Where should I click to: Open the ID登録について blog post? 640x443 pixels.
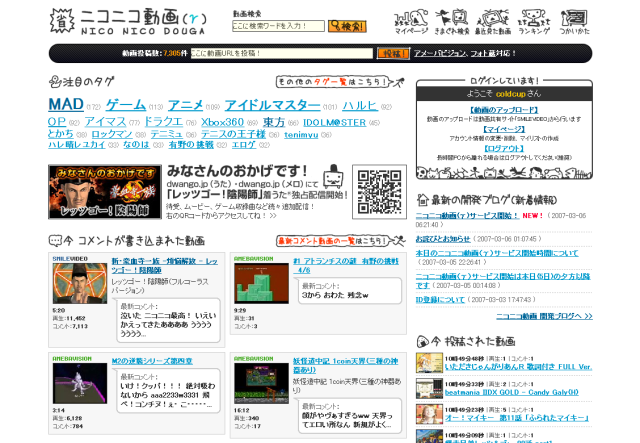440,300
